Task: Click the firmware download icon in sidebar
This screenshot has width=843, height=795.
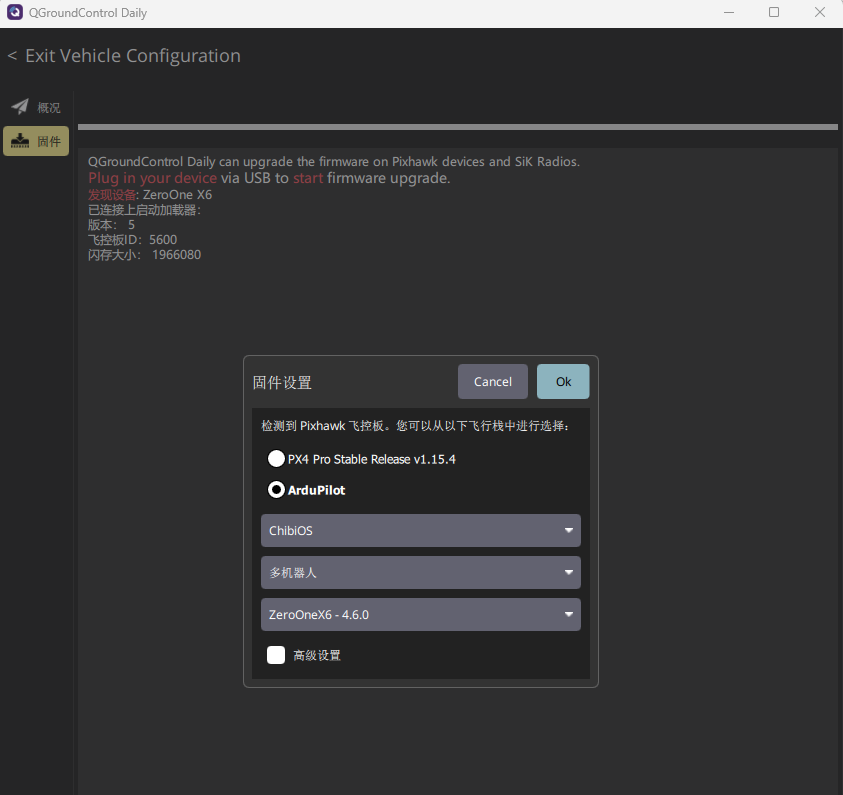Action: [x=20, y=141]
